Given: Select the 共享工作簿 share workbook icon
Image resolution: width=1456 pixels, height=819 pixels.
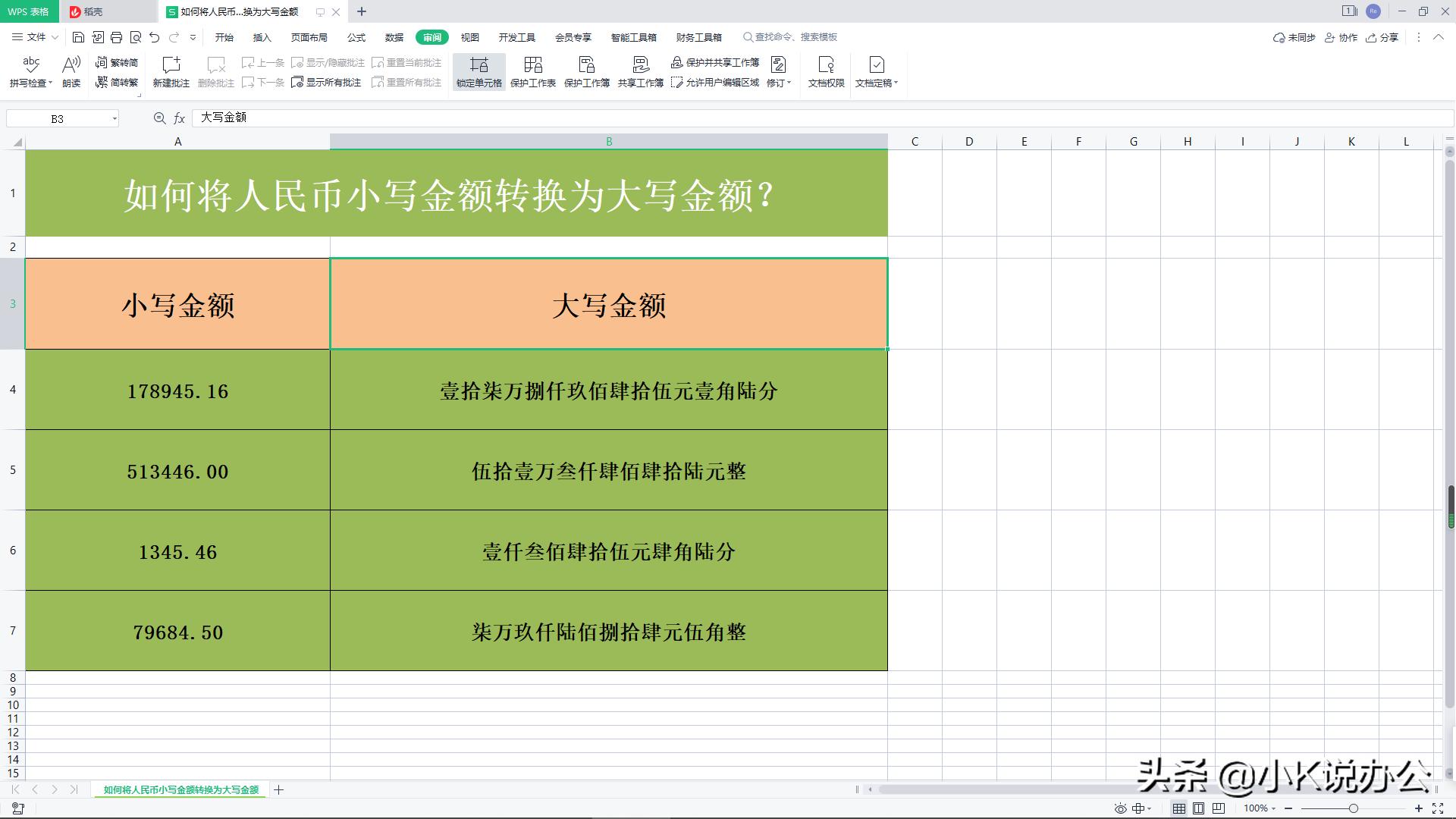Looking at the screenshot, I should [x=639, y=72].
